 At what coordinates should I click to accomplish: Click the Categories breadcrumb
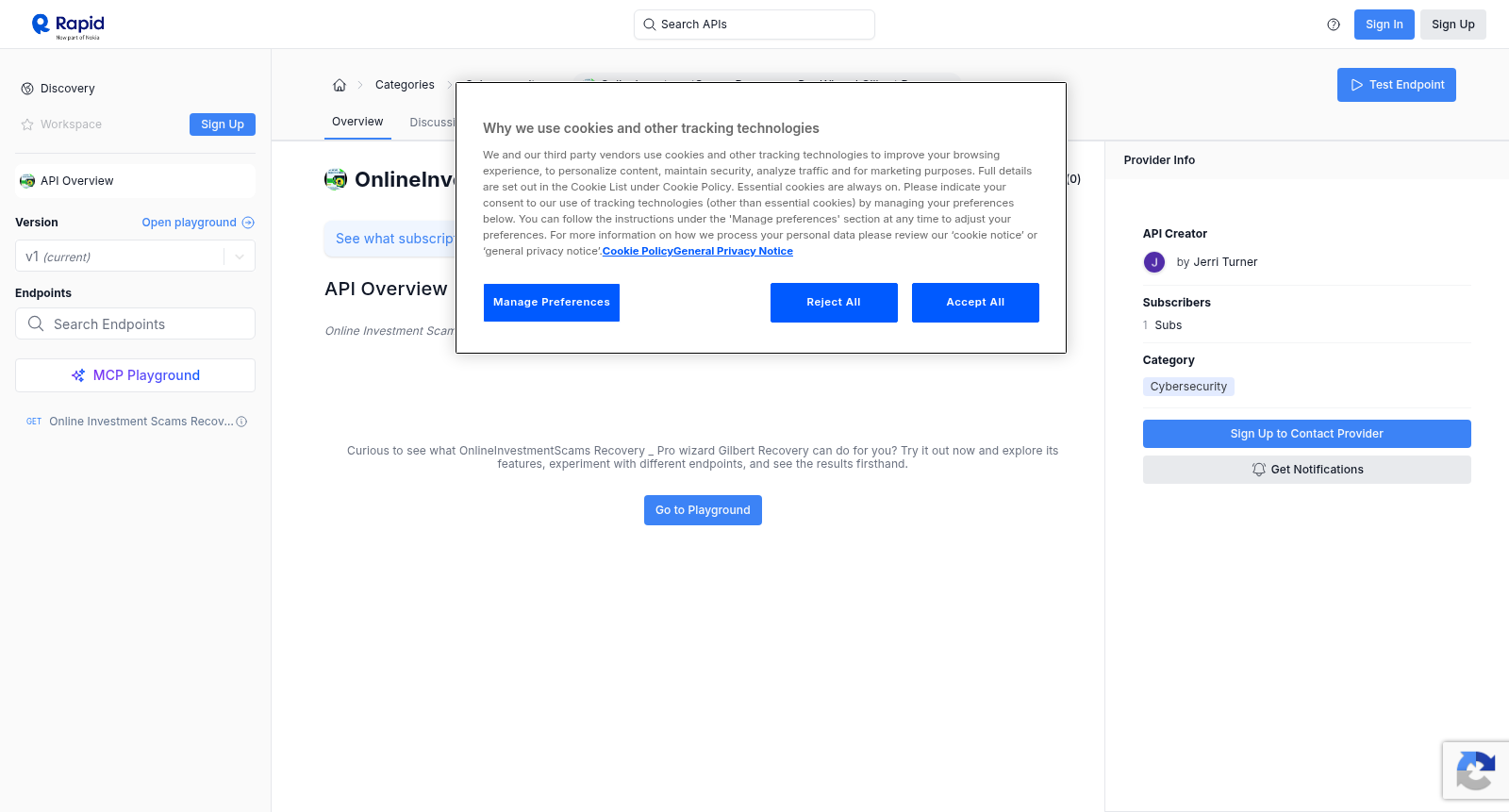(x=405, y=85)
